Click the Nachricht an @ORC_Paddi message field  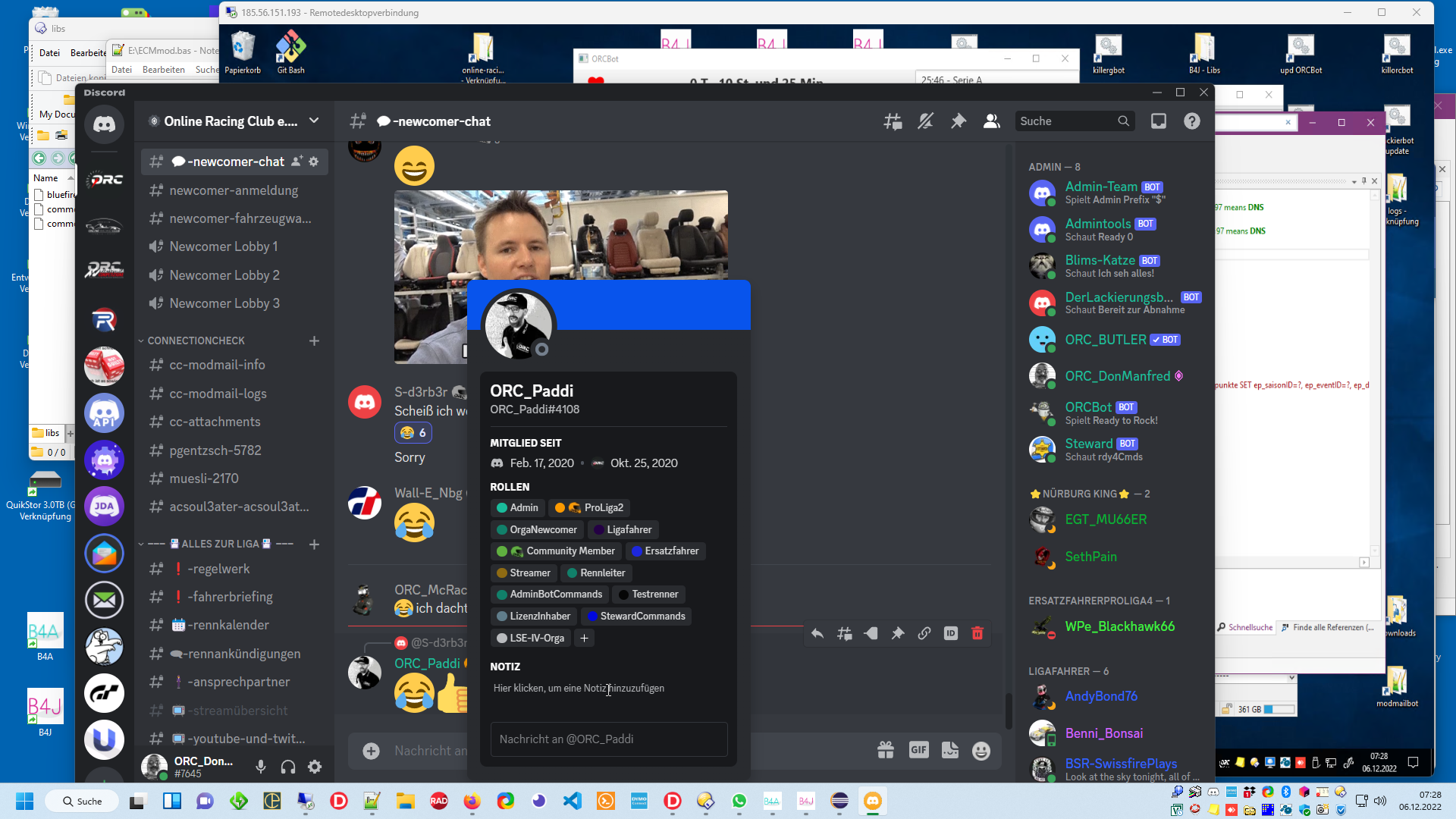click(608, 739)
